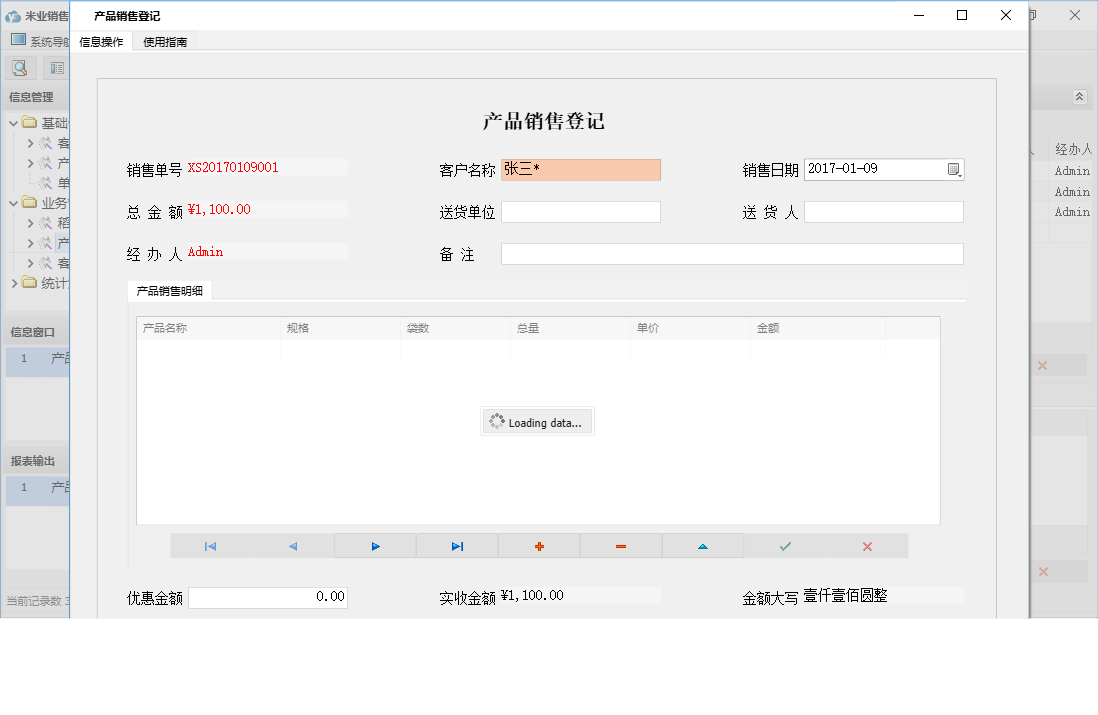Jump to last record with the navigator icon
Screen dimensions: 1098x715
[457, 545]
